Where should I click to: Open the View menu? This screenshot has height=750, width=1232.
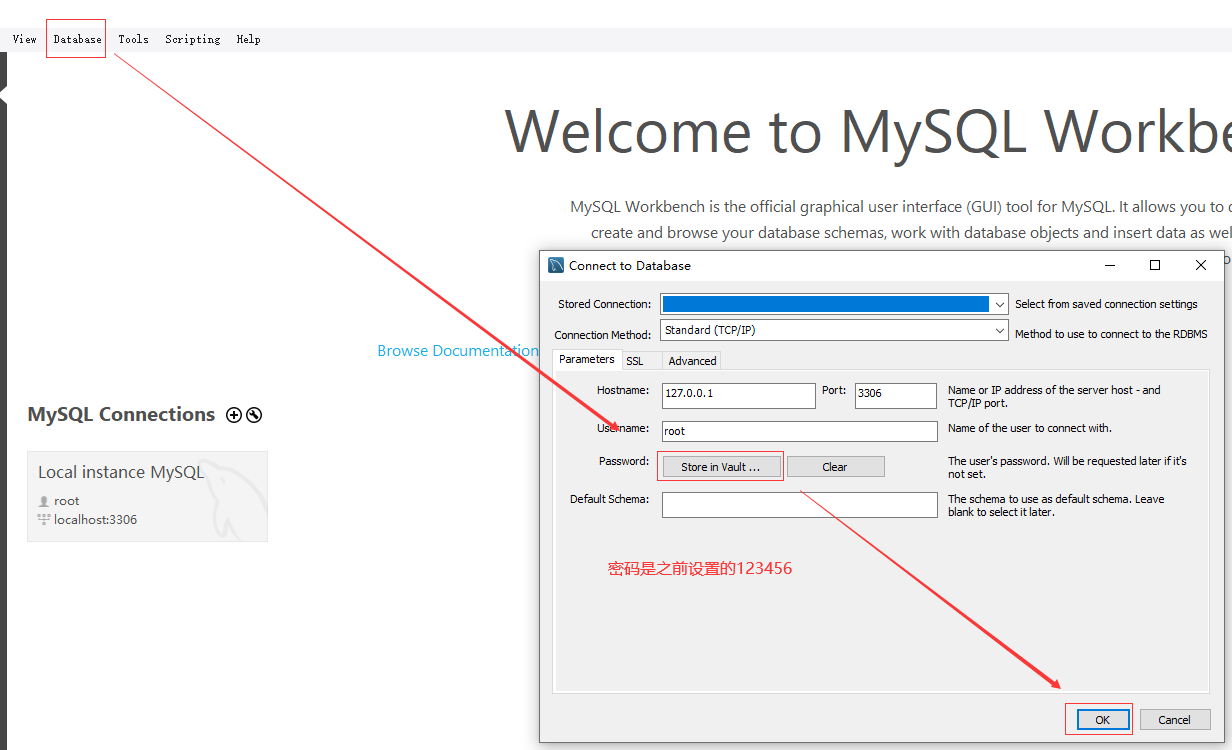[24, 39]
